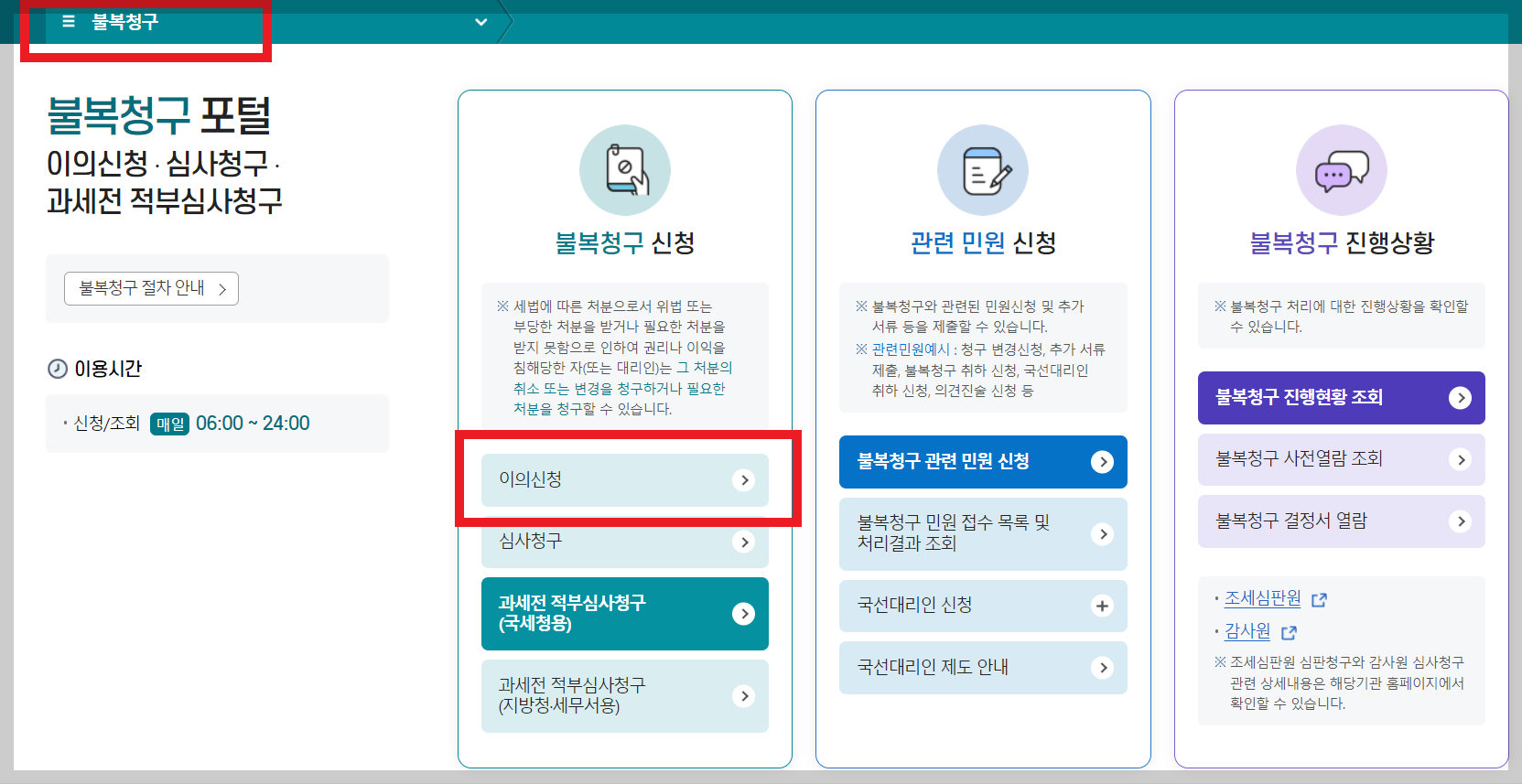Viewport: 1522px width, 784px height.
Task: Click the arrow icon on 심사청구
Action: coord(744,542)
